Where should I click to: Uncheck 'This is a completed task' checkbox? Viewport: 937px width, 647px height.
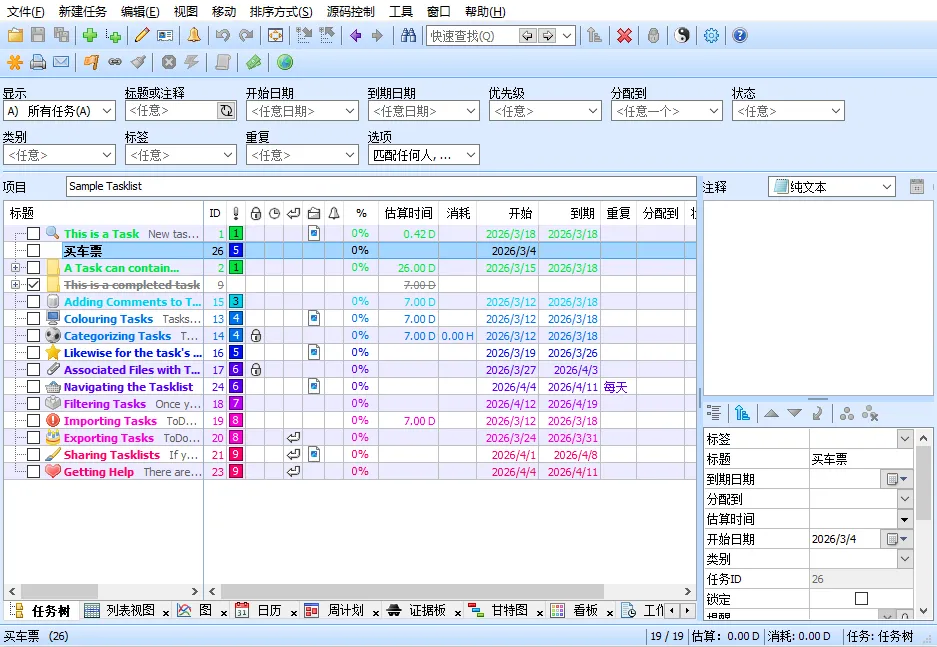(x=33, y=284)
